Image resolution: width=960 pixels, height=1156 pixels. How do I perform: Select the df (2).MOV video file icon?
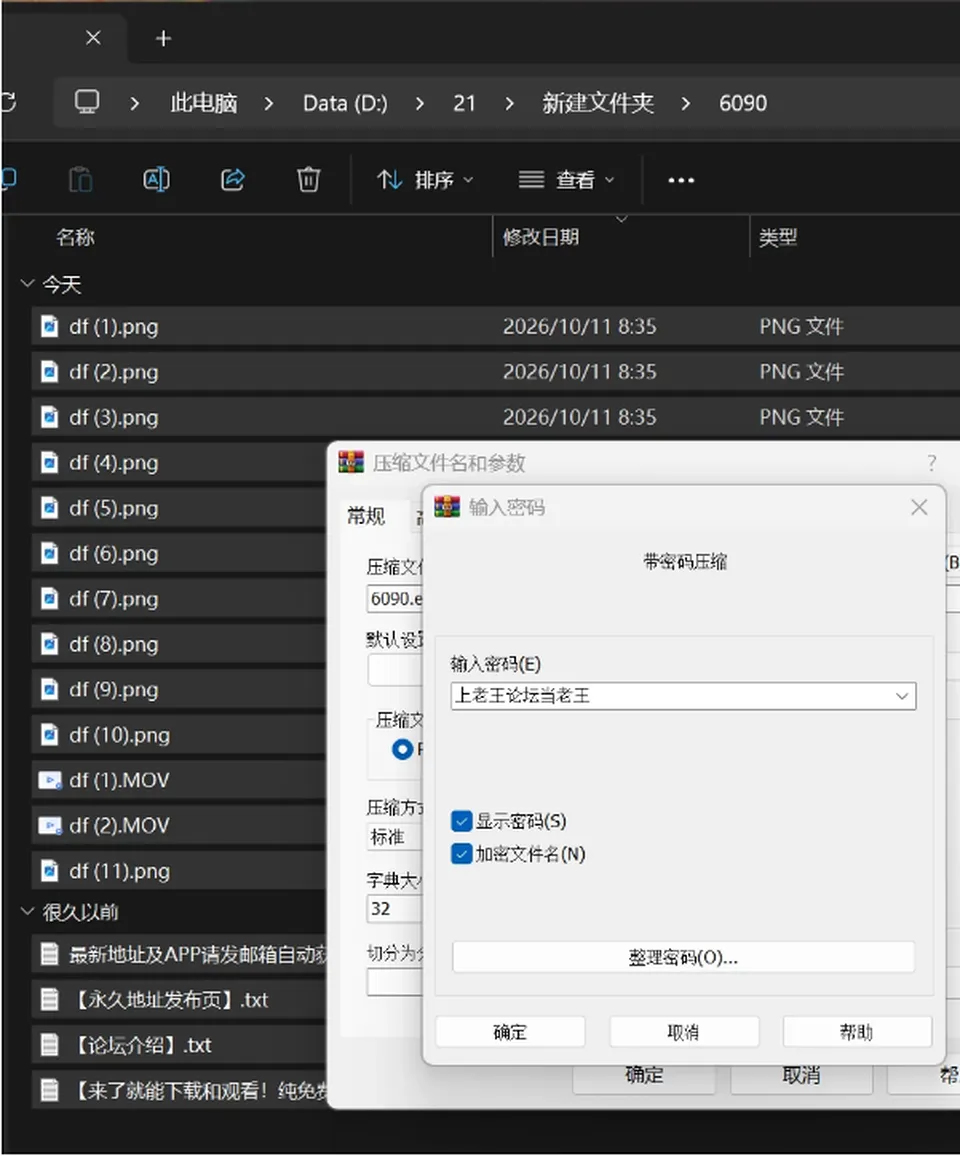coord(49,826)
